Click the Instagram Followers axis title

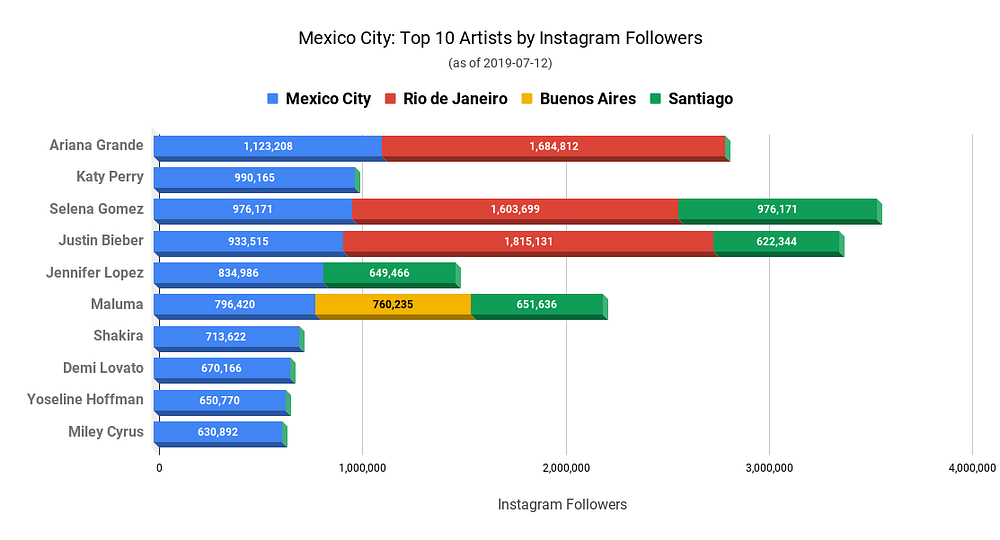tap(562, 505)
